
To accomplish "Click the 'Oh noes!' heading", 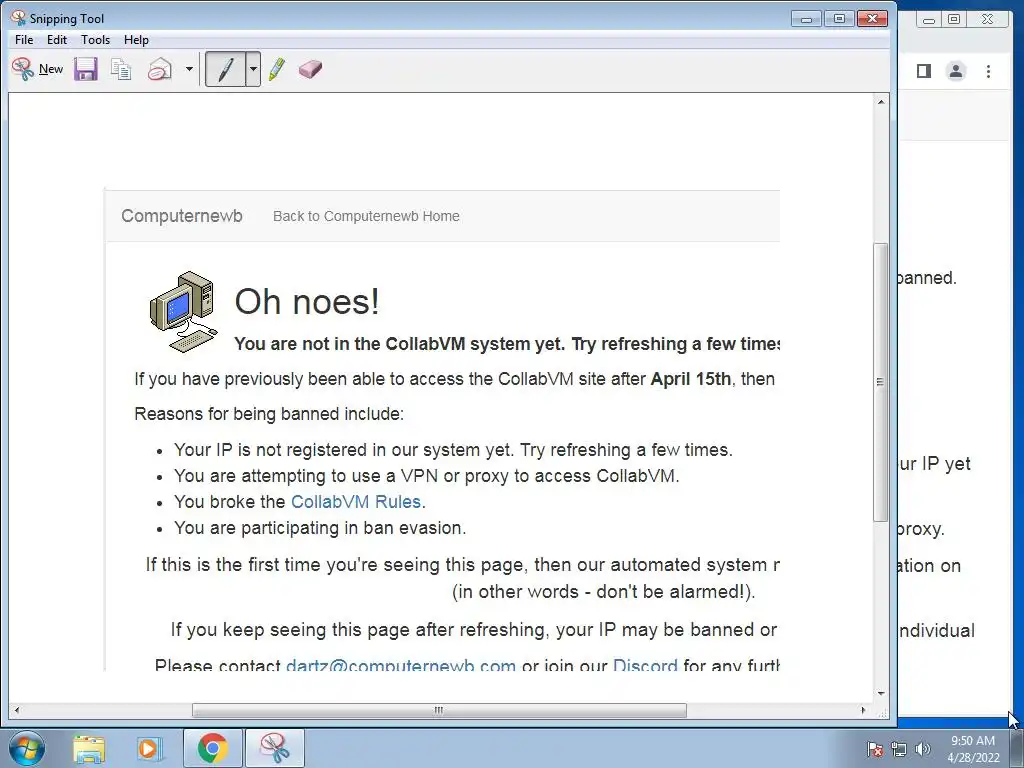I will point(307,302).
